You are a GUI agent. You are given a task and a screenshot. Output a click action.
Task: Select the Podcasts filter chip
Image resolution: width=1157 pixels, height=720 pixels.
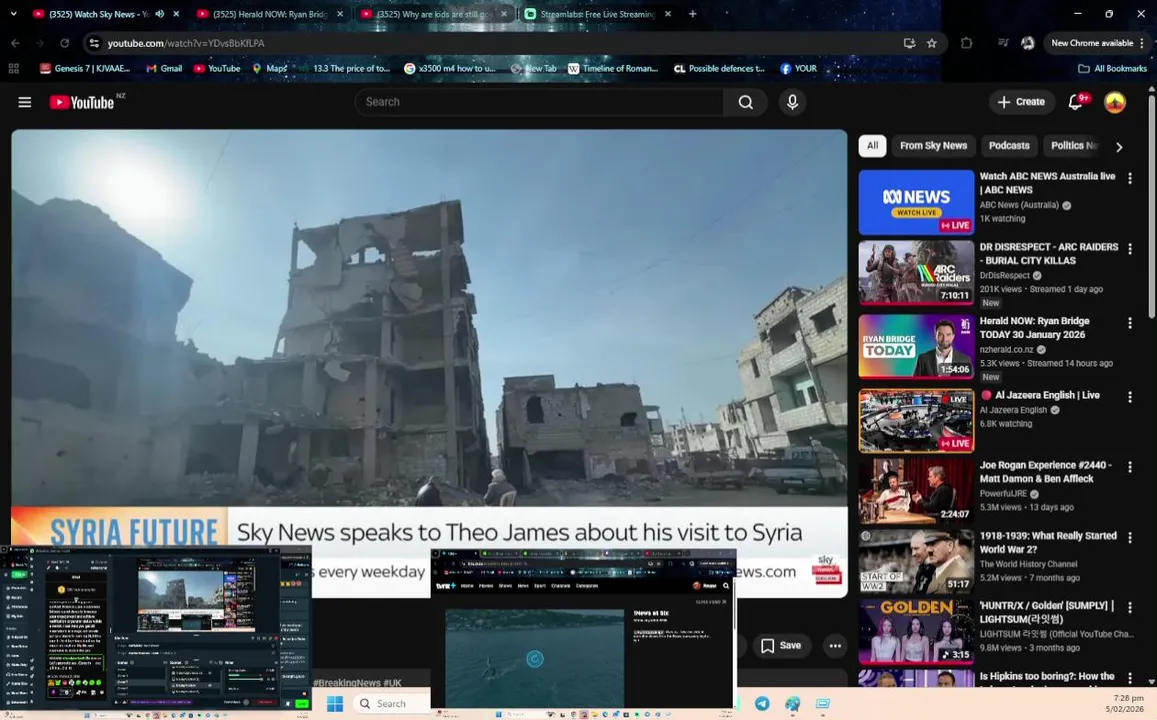(1009, 145)
